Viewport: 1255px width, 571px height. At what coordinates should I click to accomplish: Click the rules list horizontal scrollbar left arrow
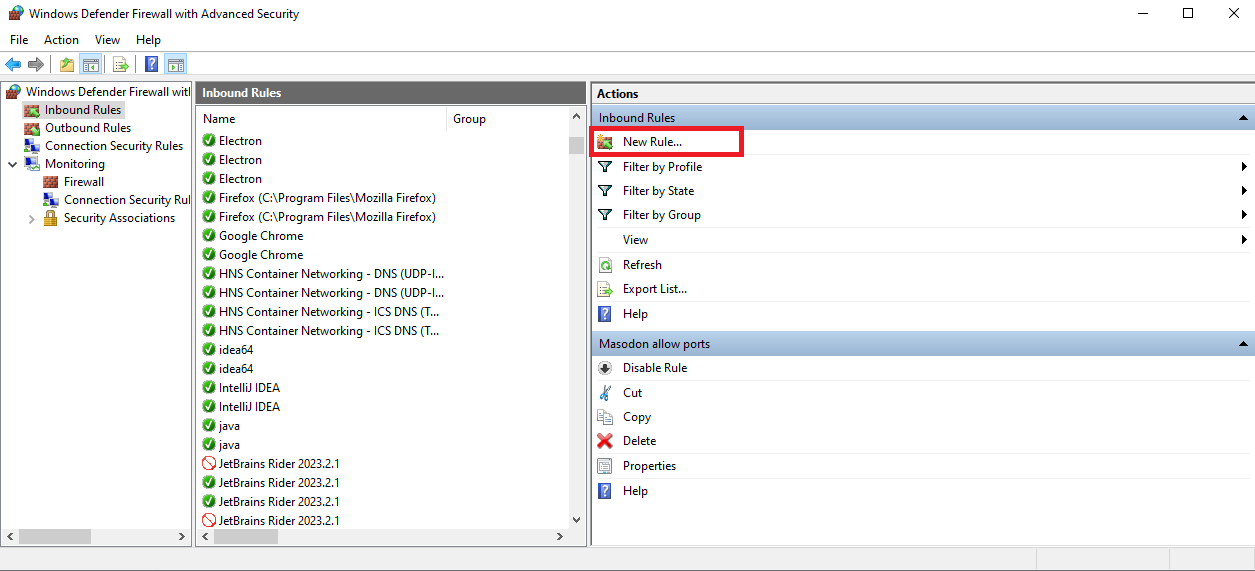point(205,537)
